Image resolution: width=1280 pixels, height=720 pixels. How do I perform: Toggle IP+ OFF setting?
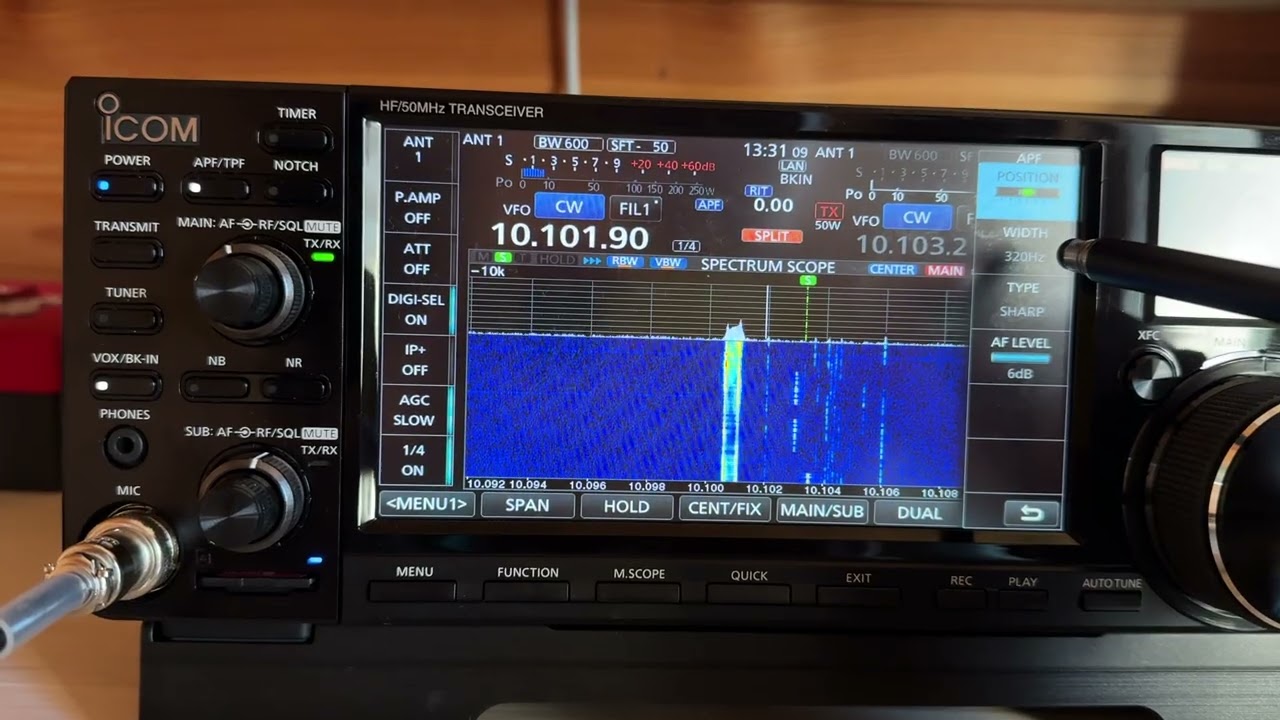click(416, 359)
